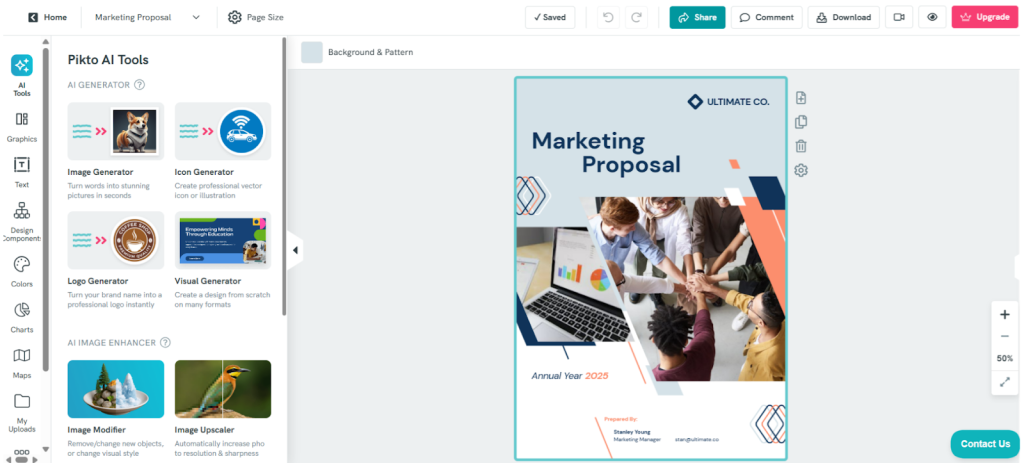Click the Download button
The height and width of the screenshot is (463, 1024).
843,18
